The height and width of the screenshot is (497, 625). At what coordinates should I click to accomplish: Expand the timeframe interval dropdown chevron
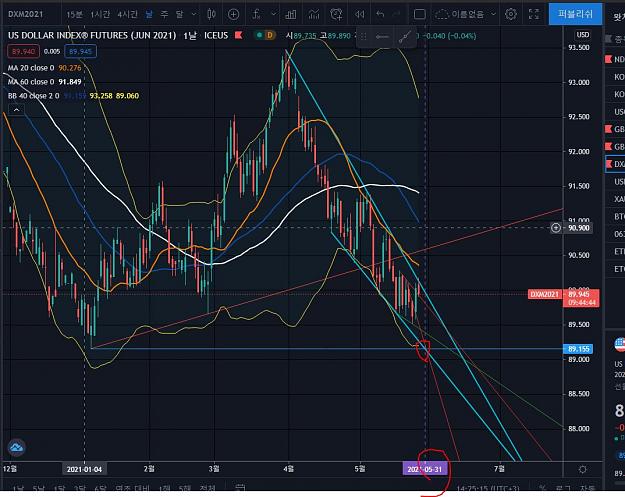pyautogui.click(x=194, y=15)
